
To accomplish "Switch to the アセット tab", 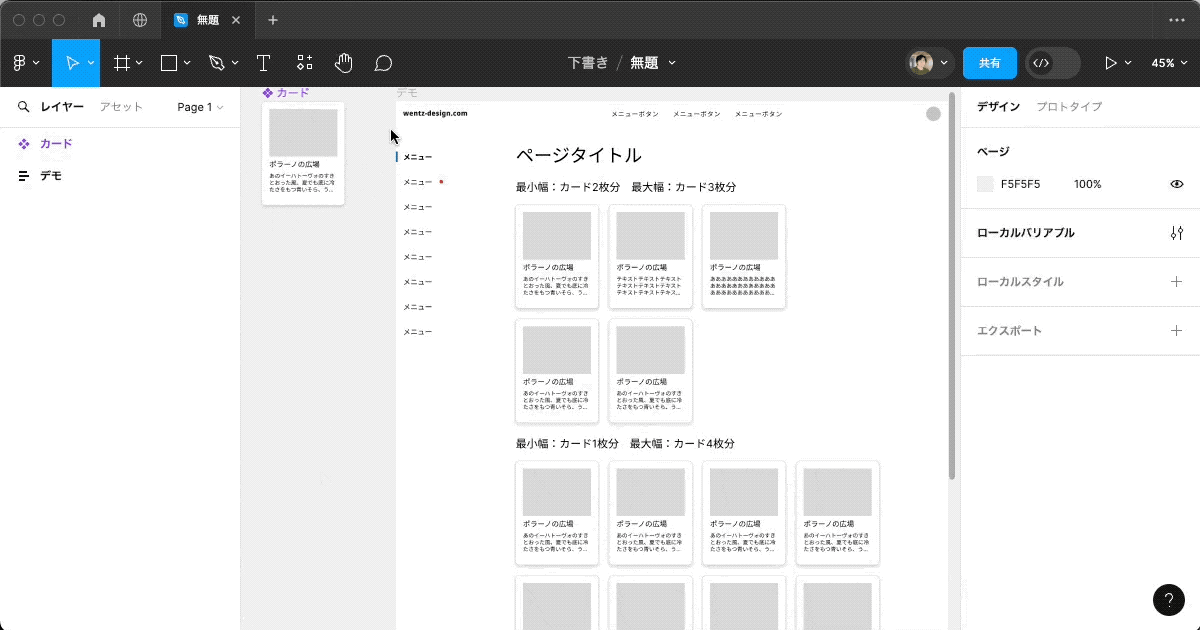I will point(120,106).
